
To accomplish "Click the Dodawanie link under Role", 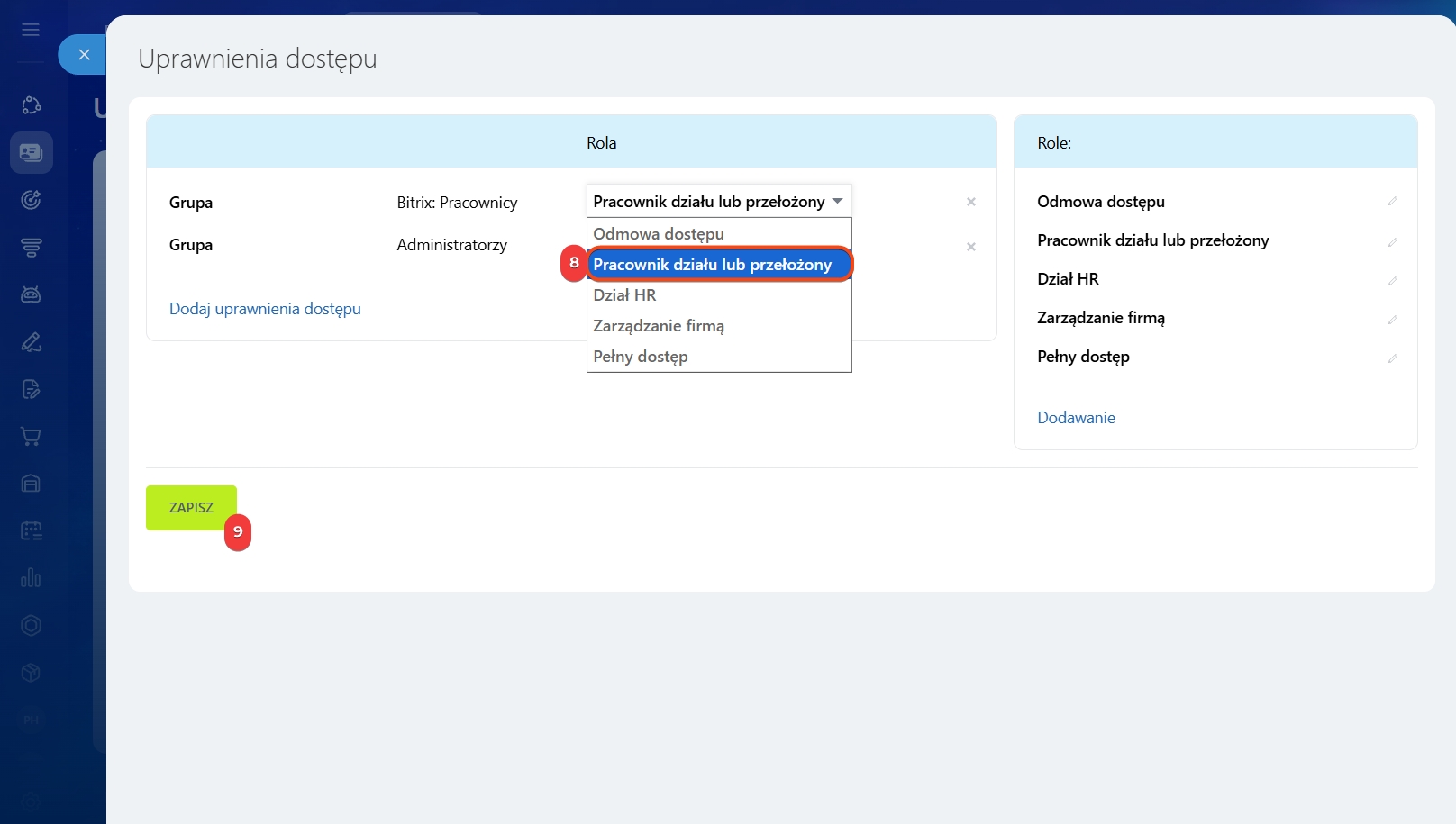I will pyautogui.click(x=1076, y=418).
